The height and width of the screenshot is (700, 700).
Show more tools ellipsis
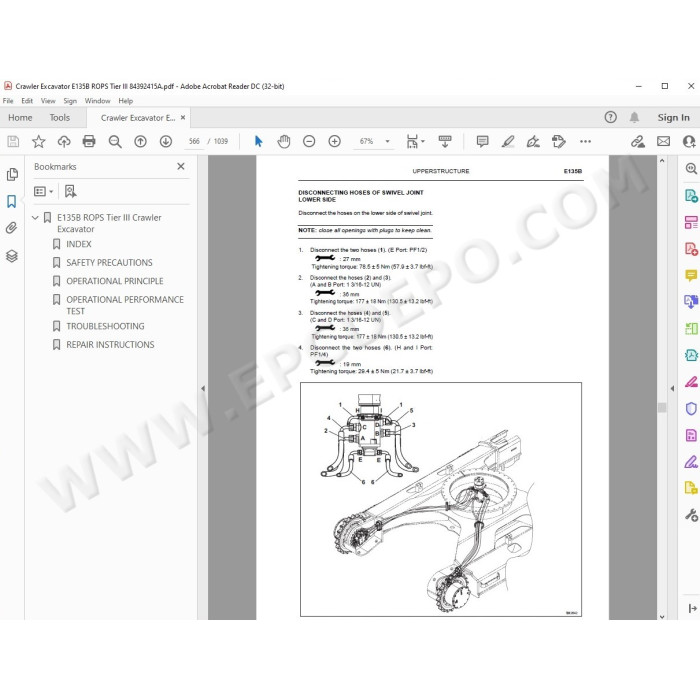point(585,142)
